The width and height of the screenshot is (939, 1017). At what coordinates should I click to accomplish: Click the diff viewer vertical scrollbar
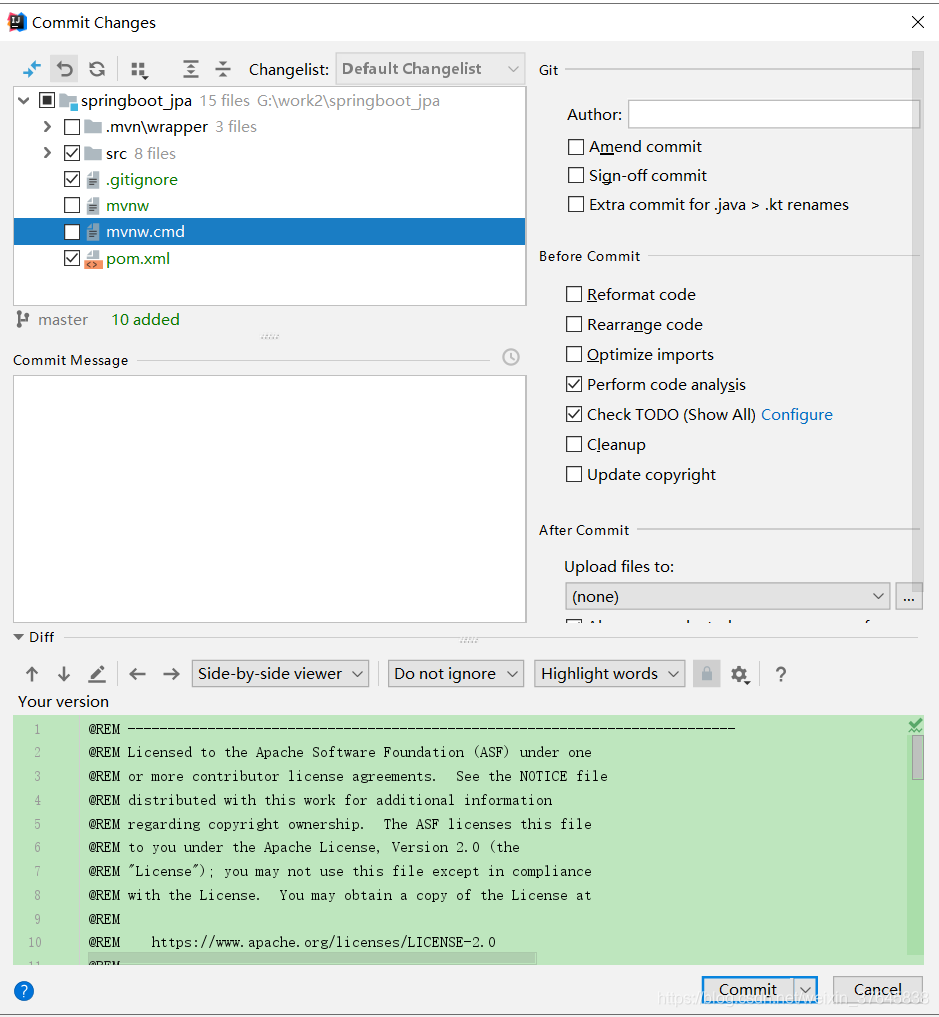[918, 758]
